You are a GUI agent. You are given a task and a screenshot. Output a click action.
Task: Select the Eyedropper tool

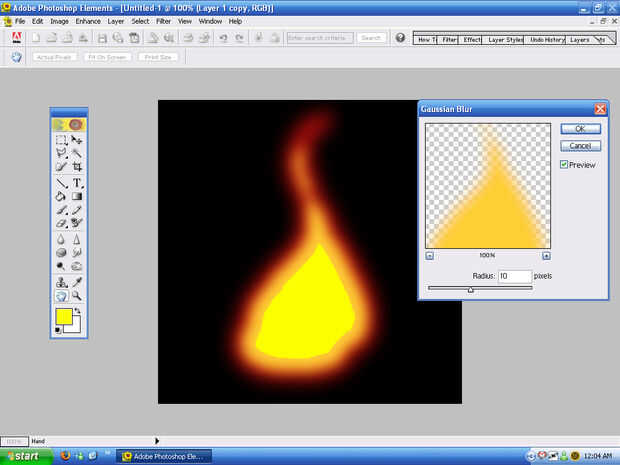(77, 282)
